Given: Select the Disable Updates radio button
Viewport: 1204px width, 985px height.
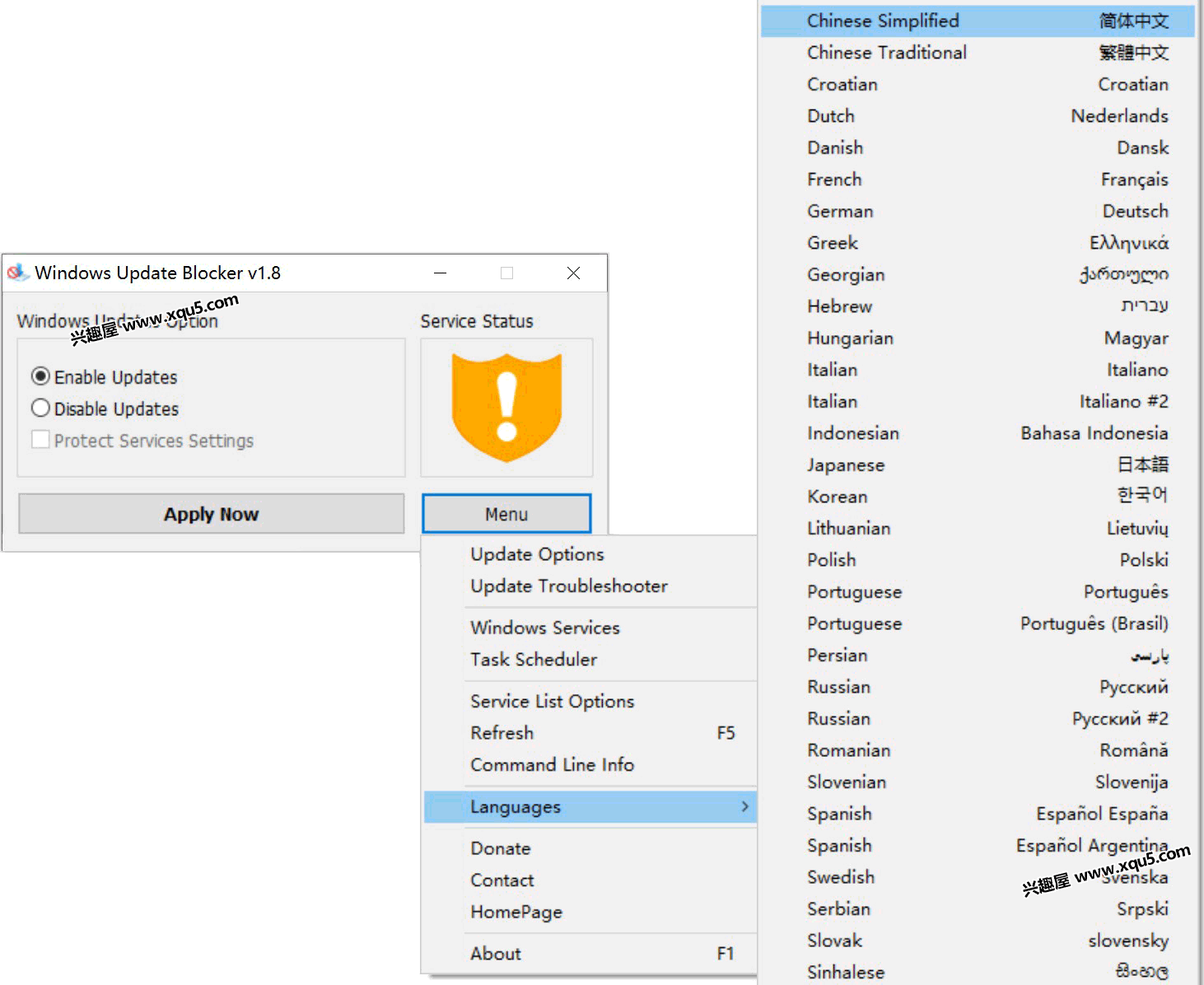Looking at the screenshot, I should 40,408.
